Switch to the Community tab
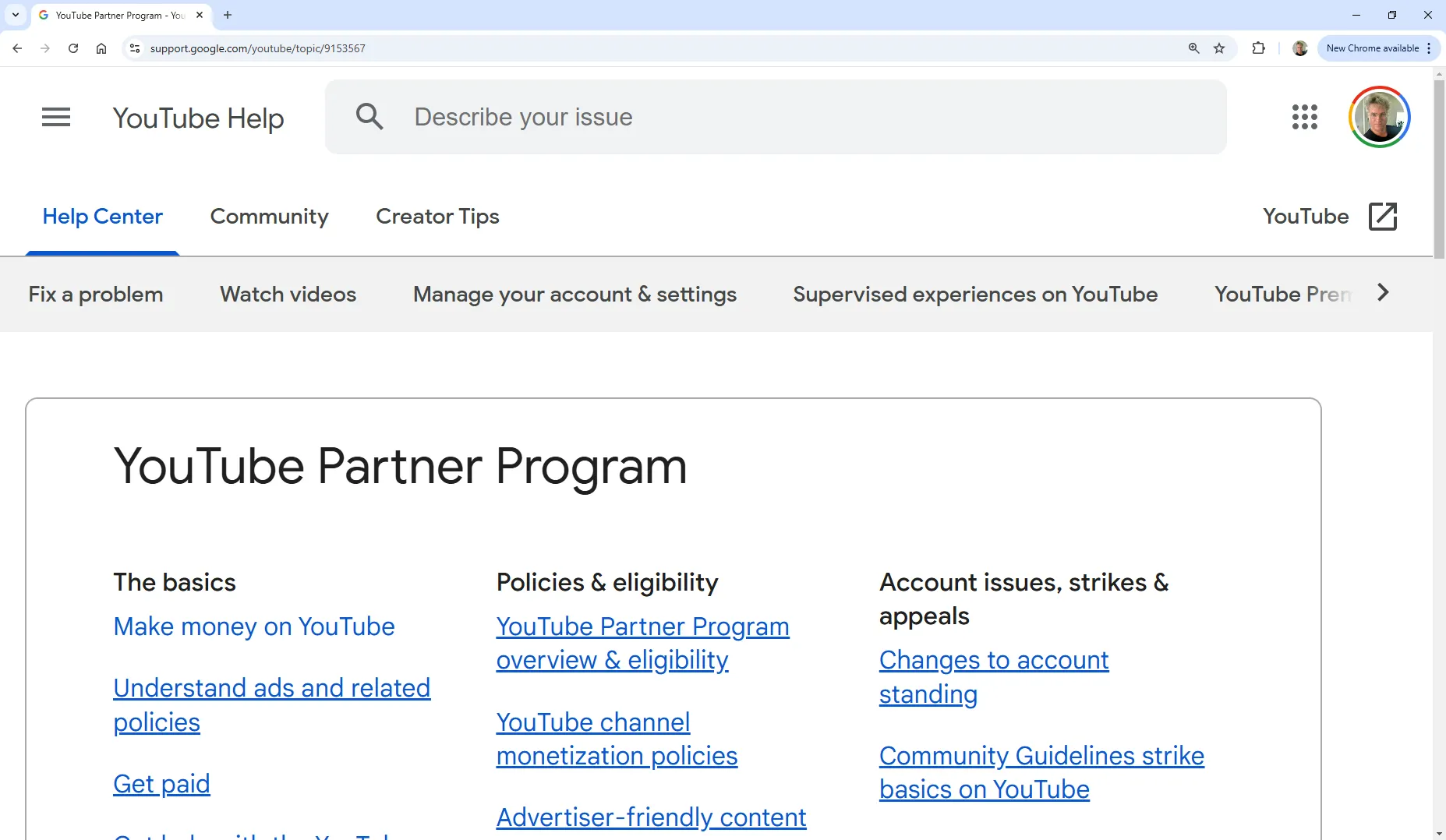The width and height of the screenshot is (1446, 840). click(269, 217)
